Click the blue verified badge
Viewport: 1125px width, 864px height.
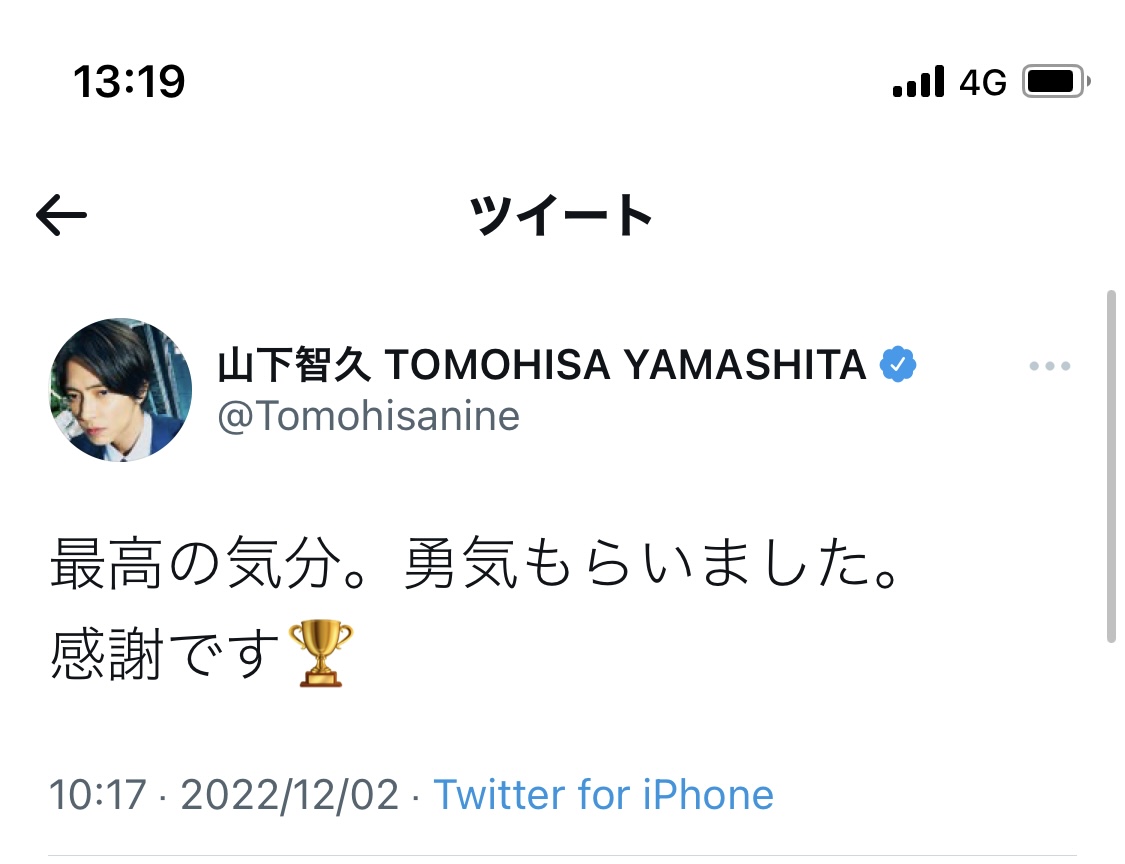coord(897,367)
